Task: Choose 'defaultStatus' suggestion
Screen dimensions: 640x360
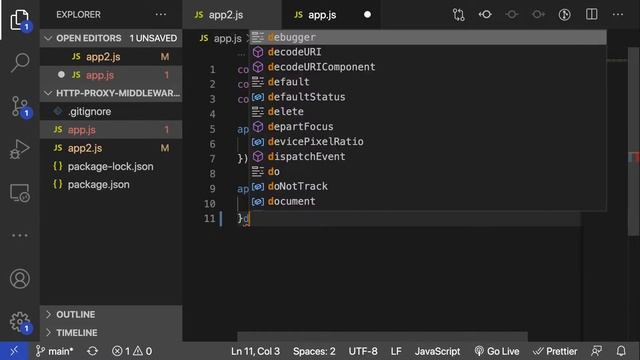Action: [x=428, y=97]
